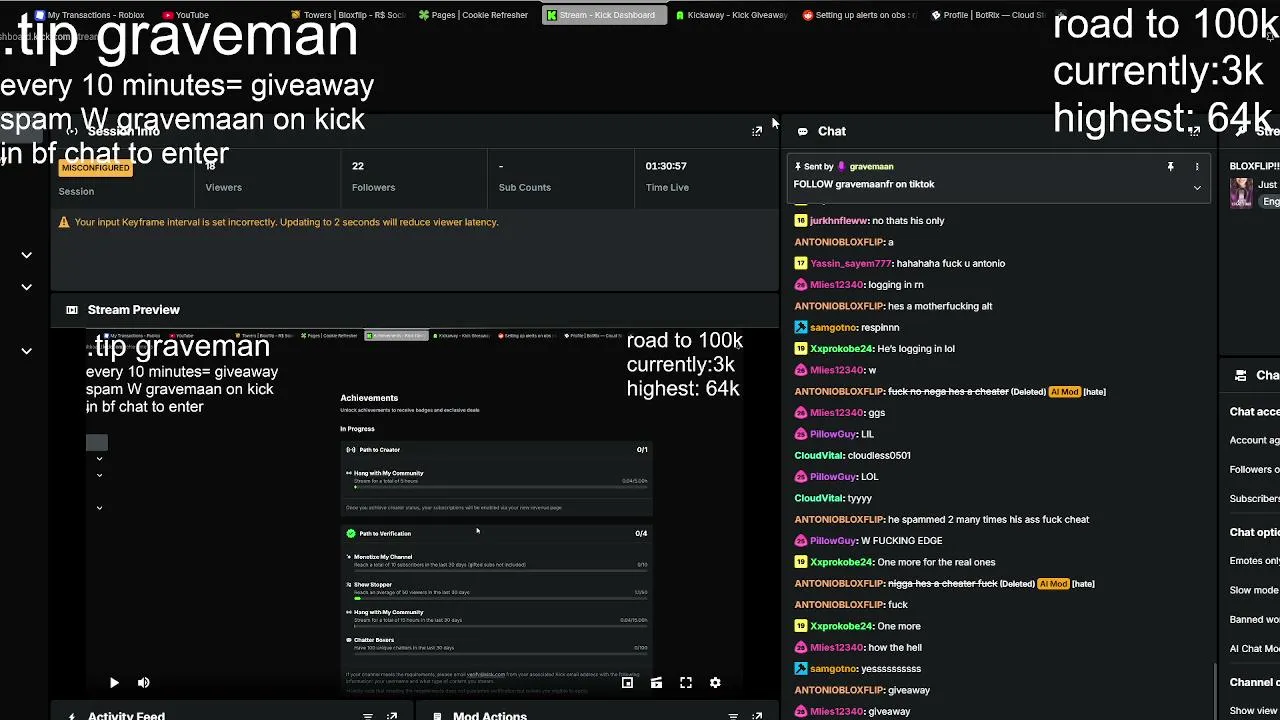1280x720 pixels.
Task: Click the Chat panel title
Action: click(x=832, y=131)
